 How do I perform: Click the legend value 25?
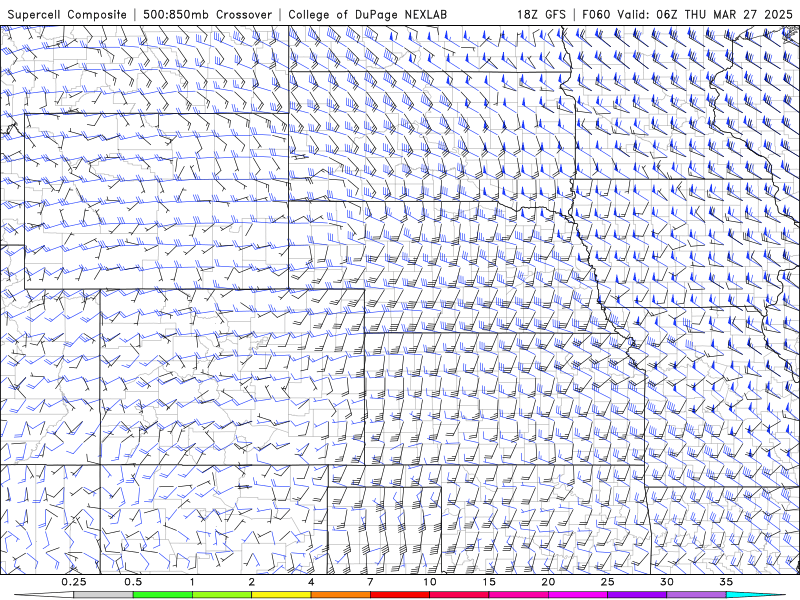tap(607, 582)
